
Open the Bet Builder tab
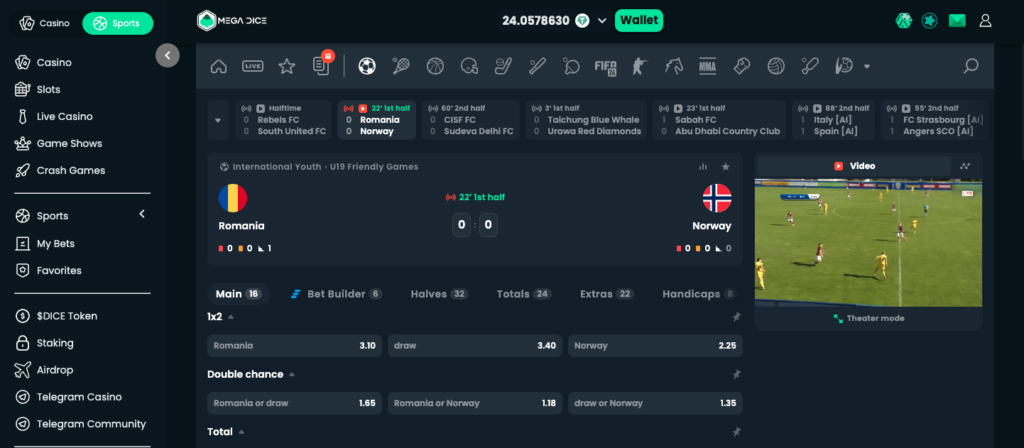point(336,294)
